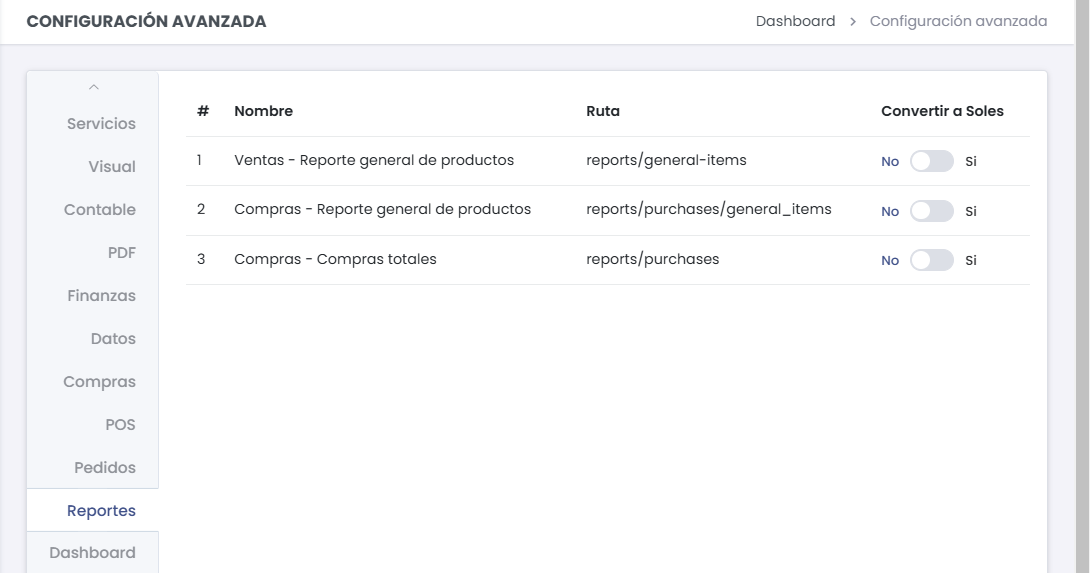This screenshot has width=1090, height=573.
Task: Enable Soles conversion for Compras general products
Action: [932, 211]
